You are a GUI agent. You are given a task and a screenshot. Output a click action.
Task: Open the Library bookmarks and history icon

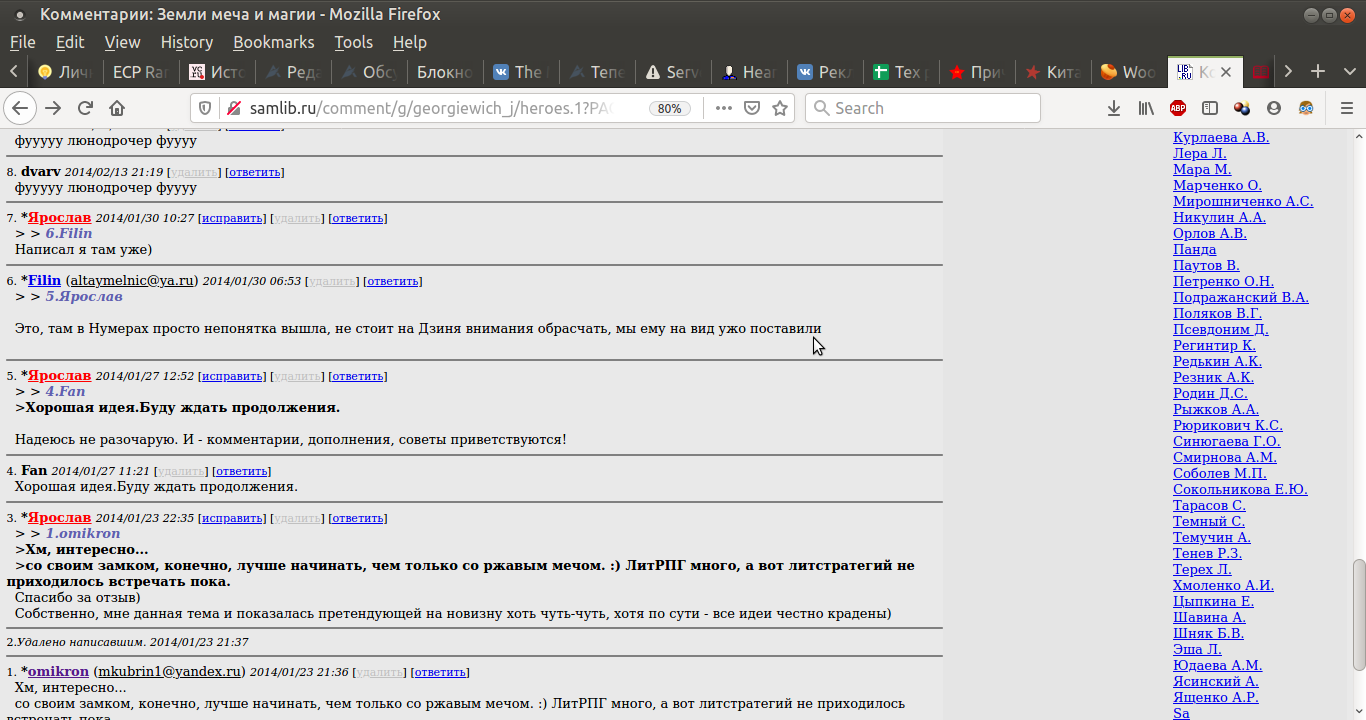[x=1146, y=108]
